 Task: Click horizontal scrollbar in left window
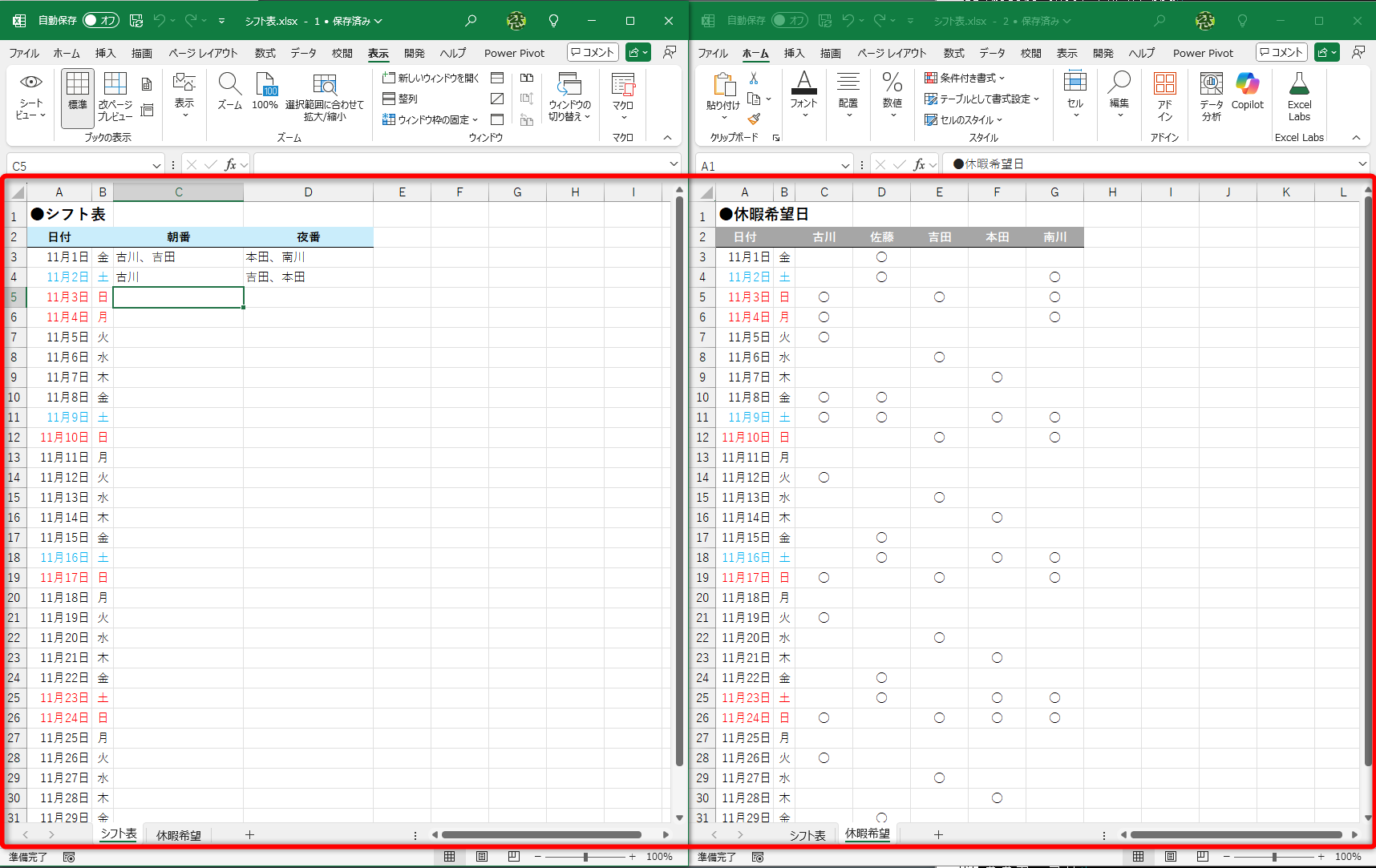tap(541, 835)
